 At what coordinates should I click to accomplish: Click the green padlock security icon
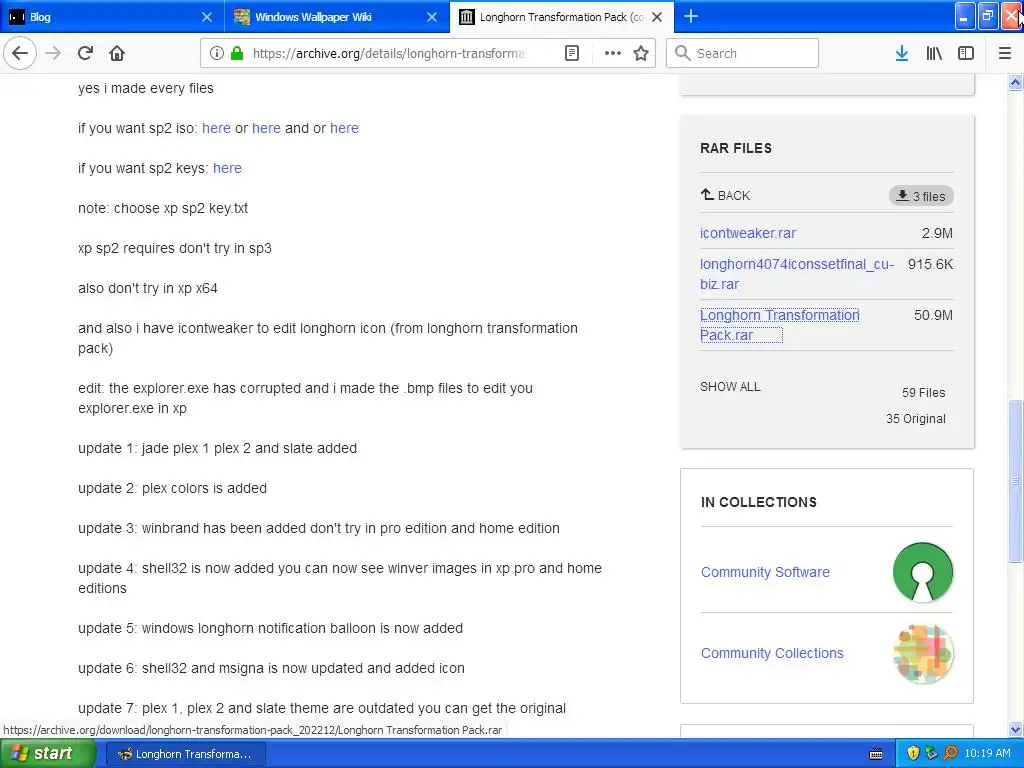(x=237, y=53)
